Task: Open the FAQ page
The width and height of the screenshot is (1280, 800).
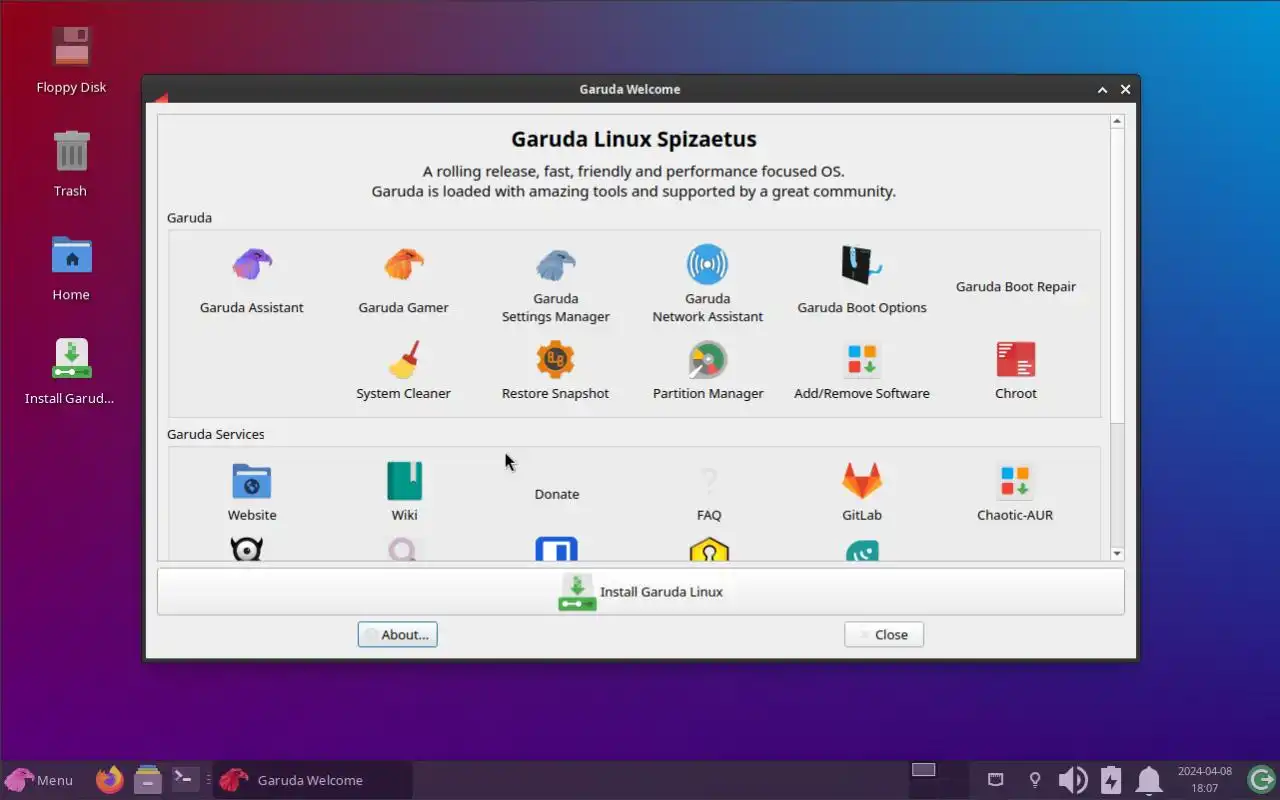Action: point(708,492)
